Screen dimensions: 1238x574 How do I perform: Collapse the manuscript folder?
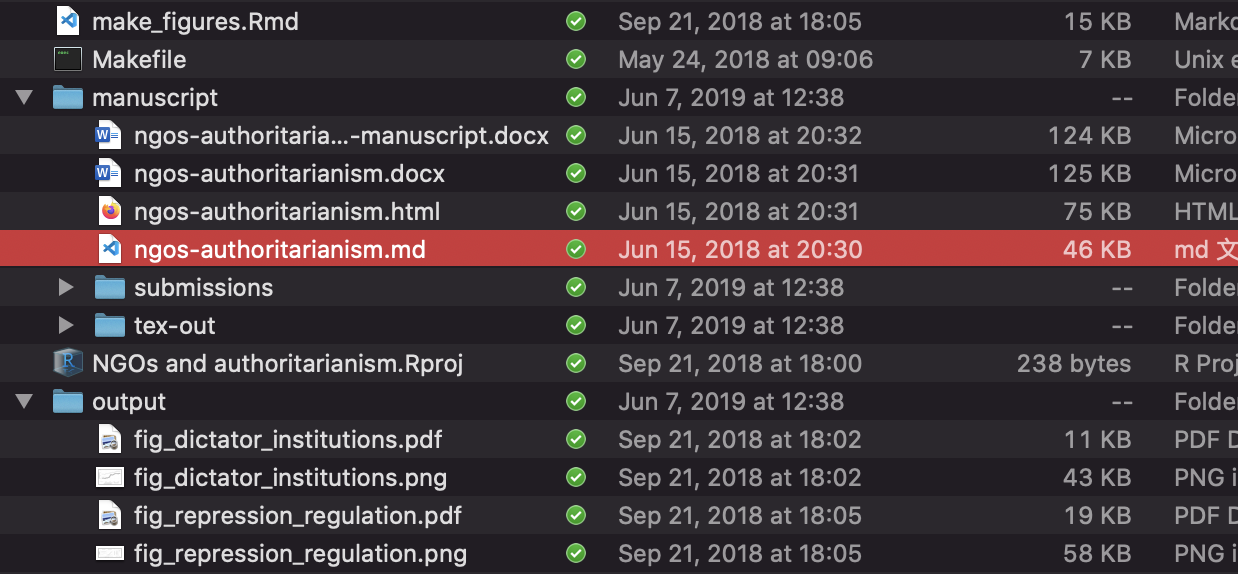[x=24, y=97]
